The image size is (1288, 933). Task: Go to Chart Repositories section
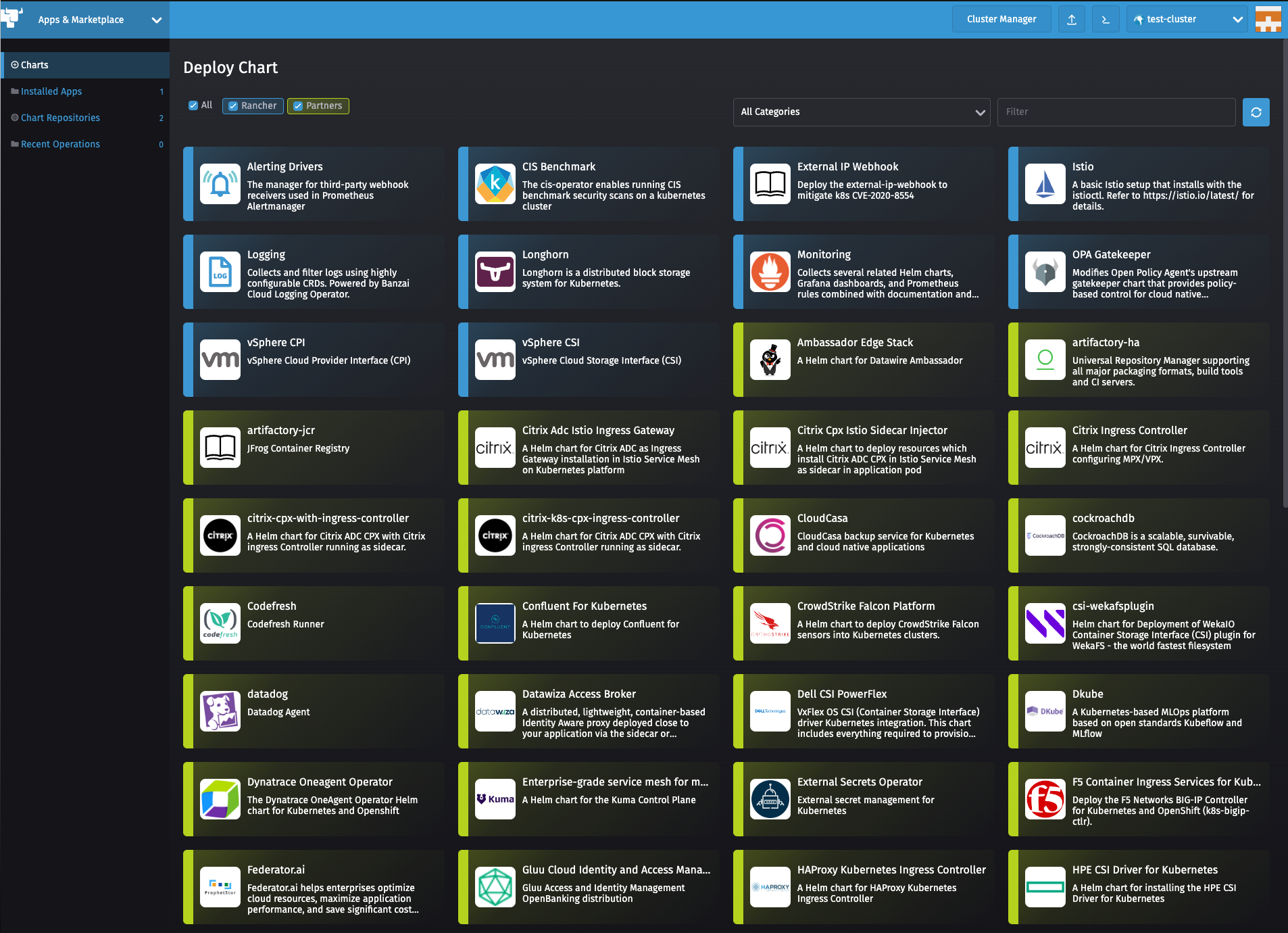tap(60, 118)
